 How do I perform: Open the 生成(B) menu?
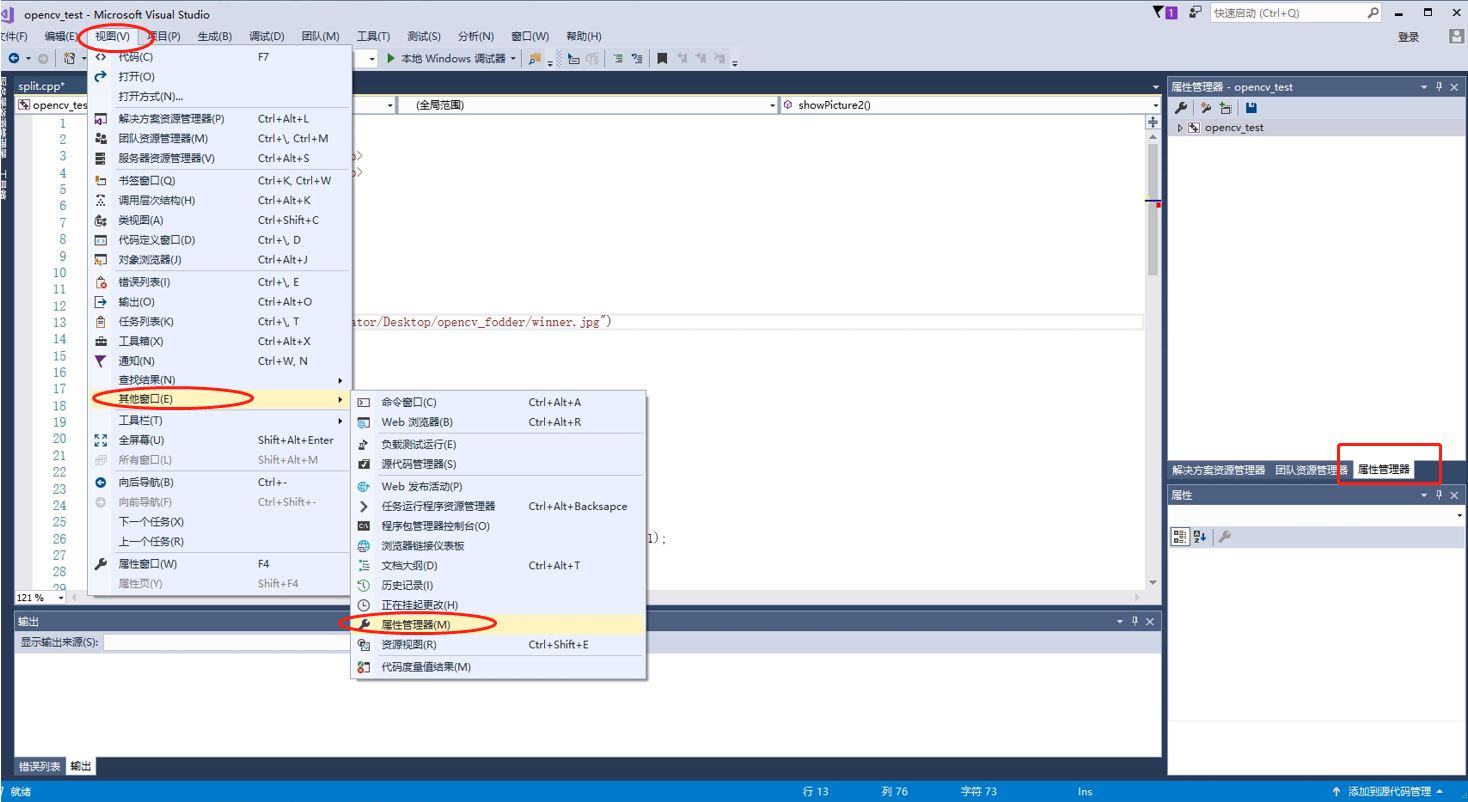pyautogui.click(x=214, y=36)
